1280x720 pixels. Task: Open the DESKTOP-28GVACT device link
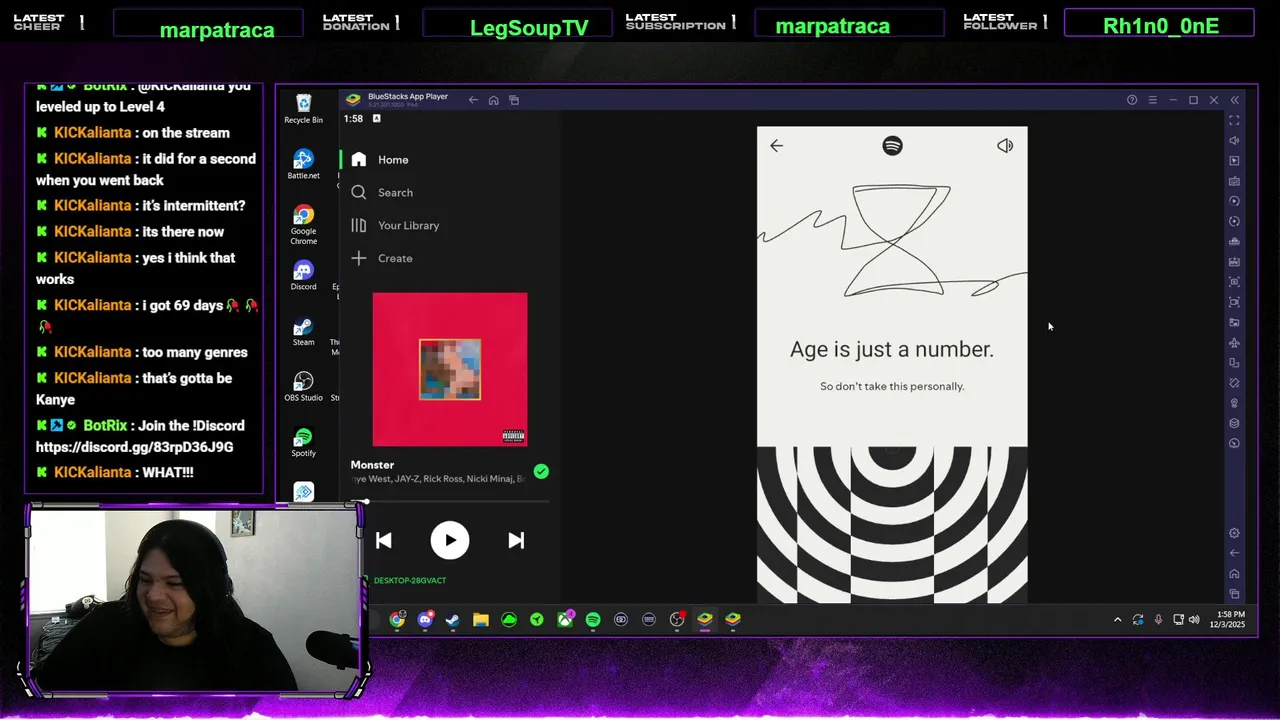(410, 580)
